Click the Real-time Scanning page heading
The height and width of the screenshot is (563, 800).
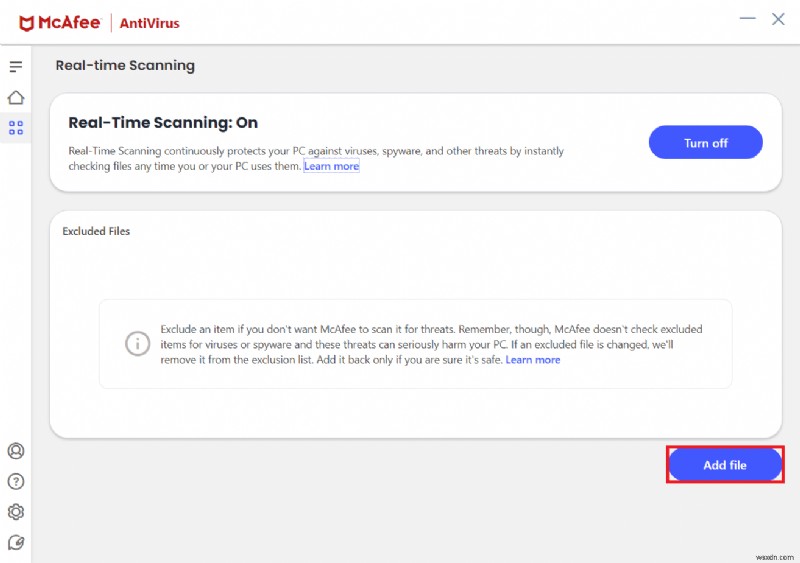click(x=125, y=66)
